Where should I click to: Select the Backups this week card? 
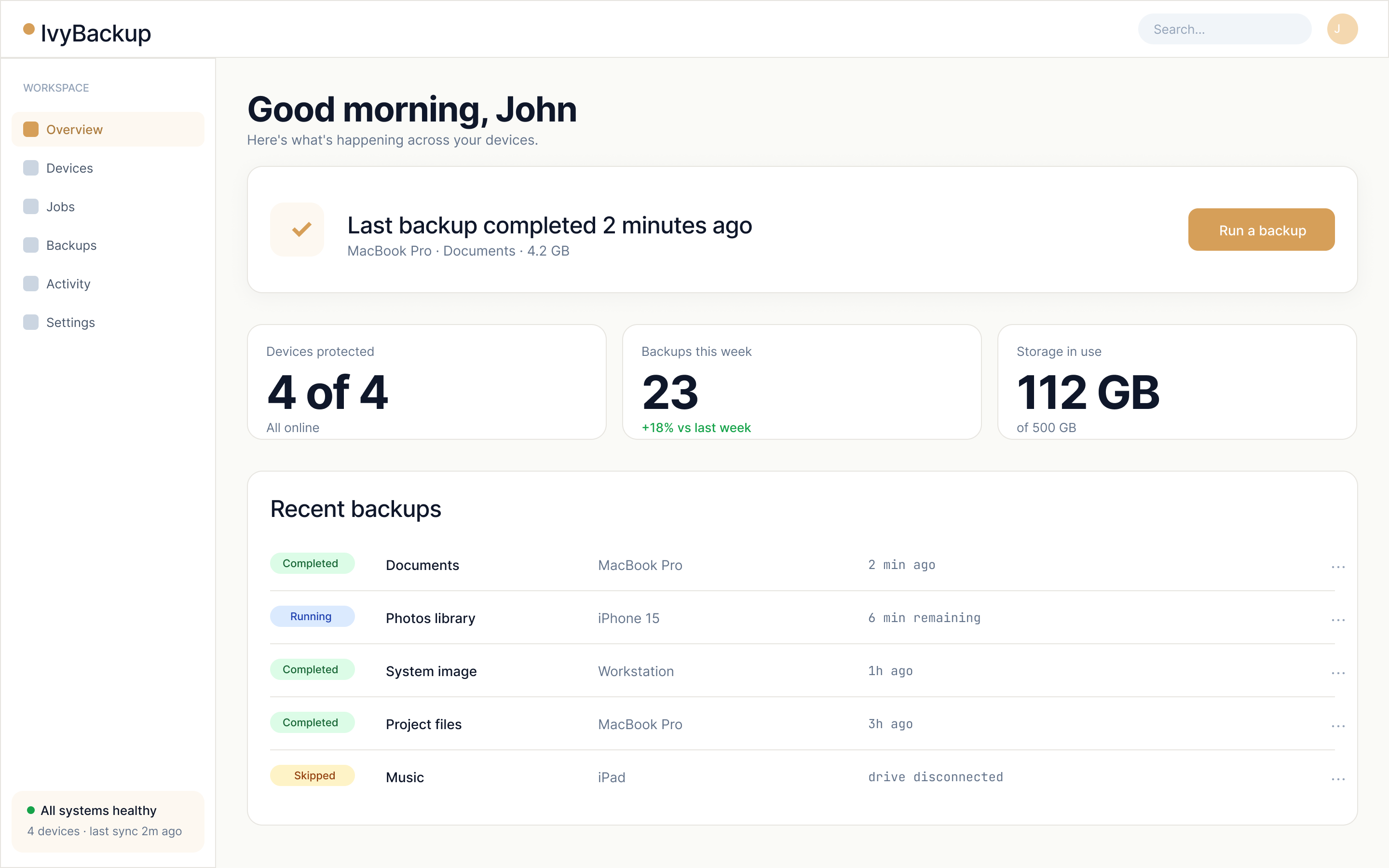click(x=802, y=382)
